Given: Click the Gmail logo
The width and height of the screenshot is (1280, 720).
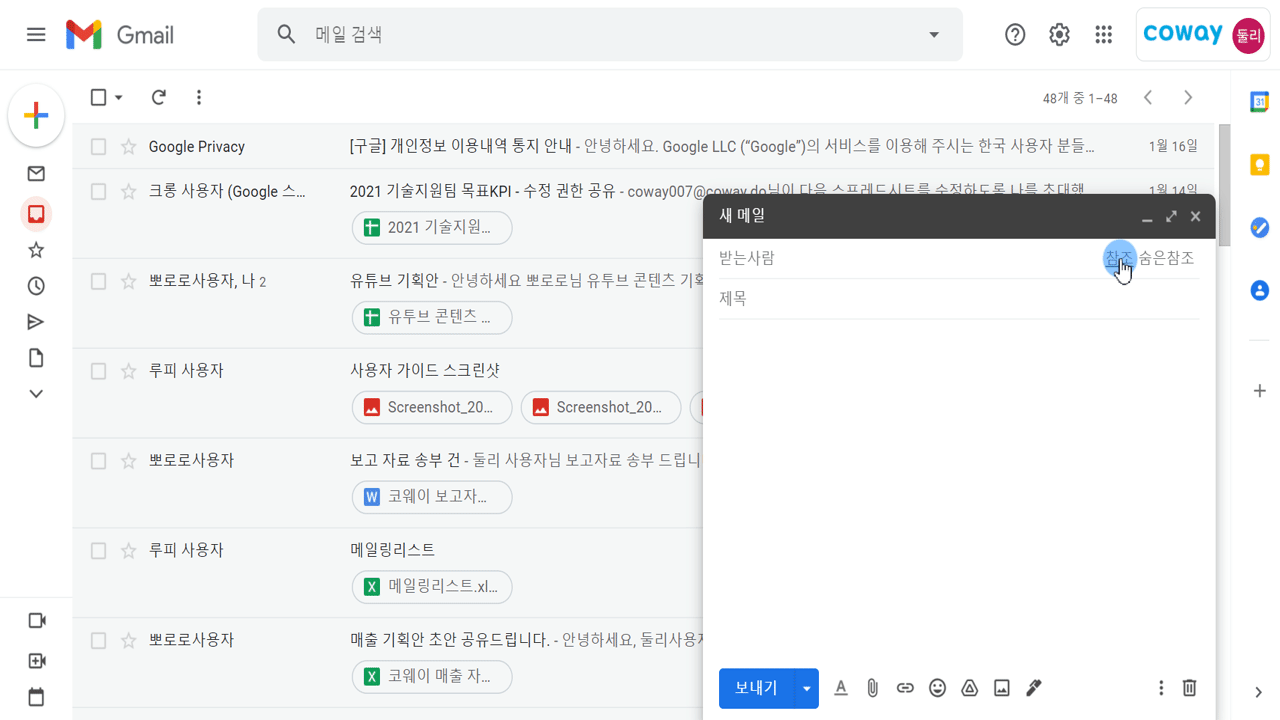Looking at the screenshot, I should pos(120,35).
